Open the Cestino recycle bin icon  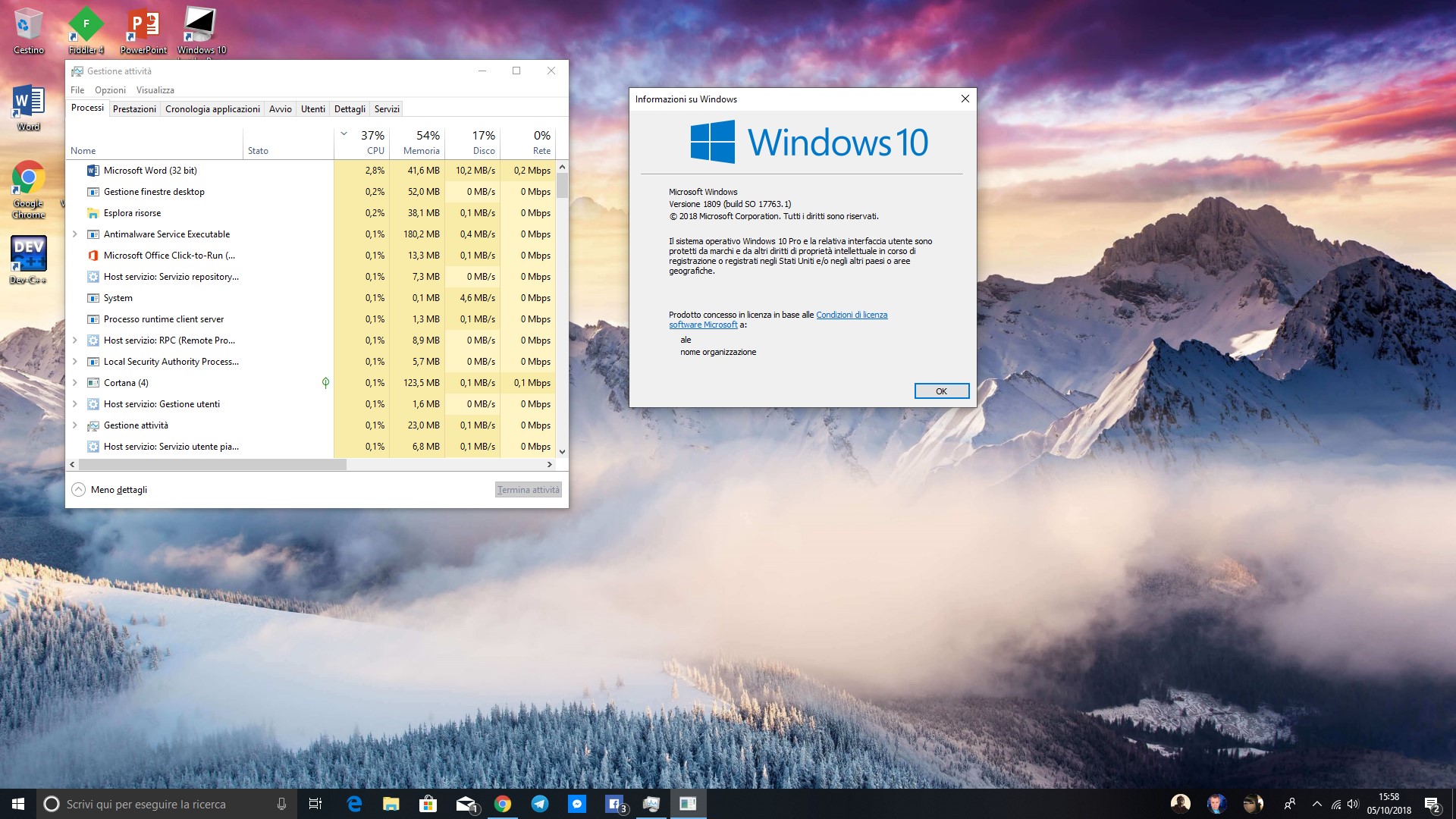(28, 30)
